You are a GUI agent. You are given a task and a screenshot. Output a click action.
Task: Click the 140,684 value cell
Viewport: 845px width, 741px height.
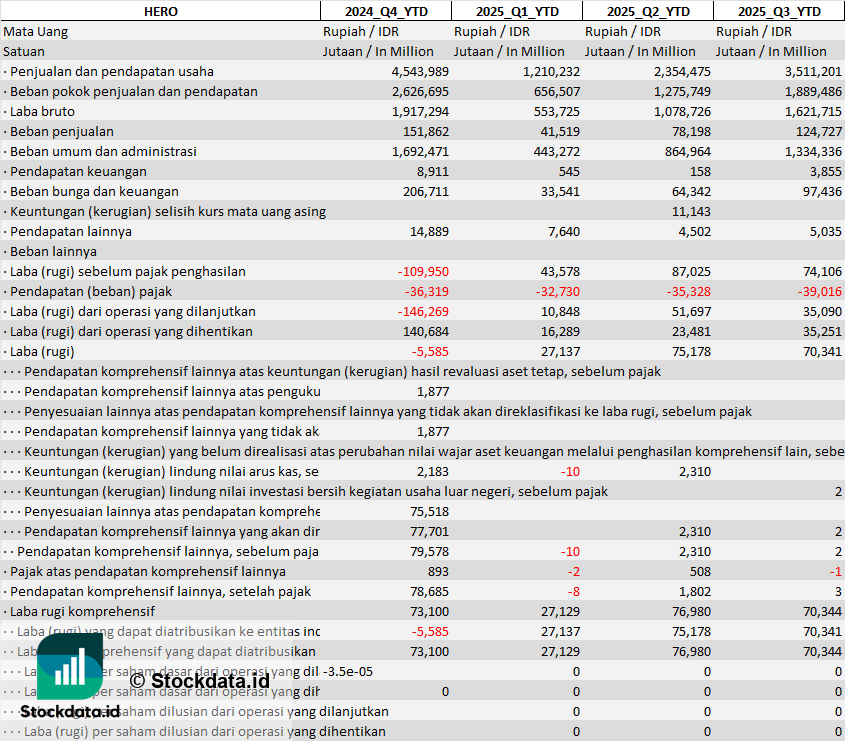(426, 331)
